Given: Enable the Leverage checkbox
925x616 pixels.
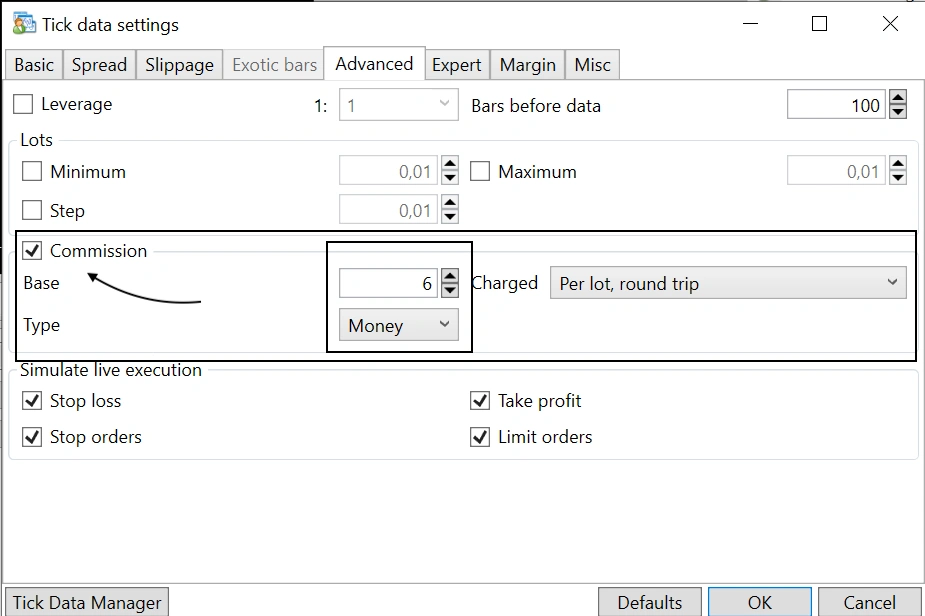Looking at the screenshot, I should (24, 104).
